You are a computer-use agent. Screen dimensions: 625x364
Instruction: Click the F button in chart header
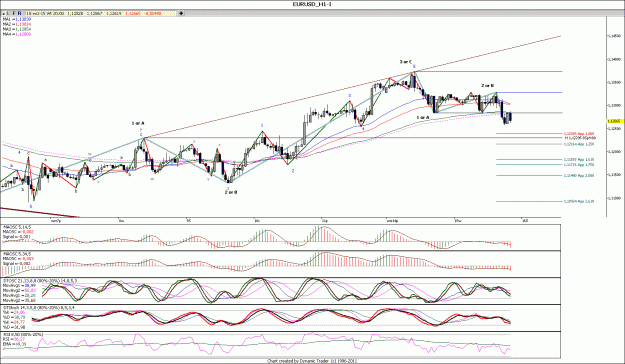[14, 13]
